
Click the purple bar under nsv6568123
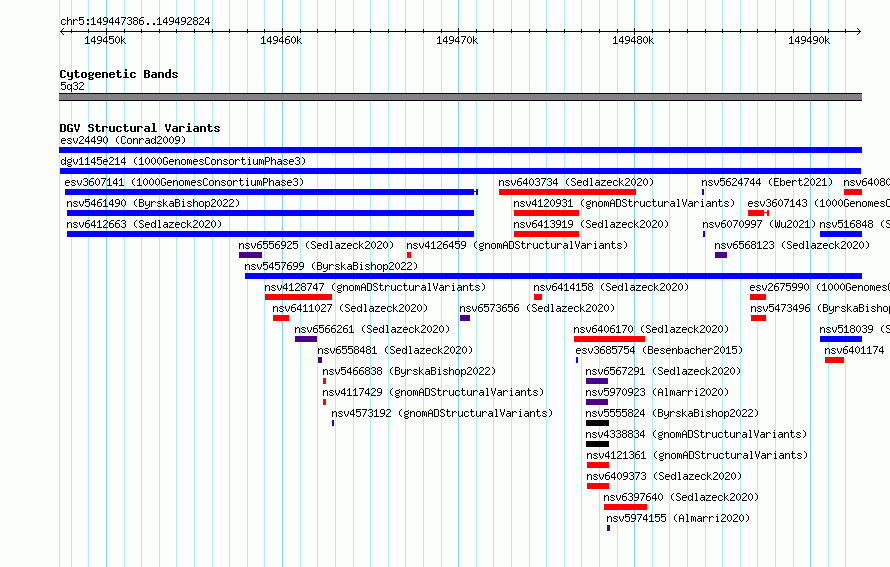[x=721, y=255]
